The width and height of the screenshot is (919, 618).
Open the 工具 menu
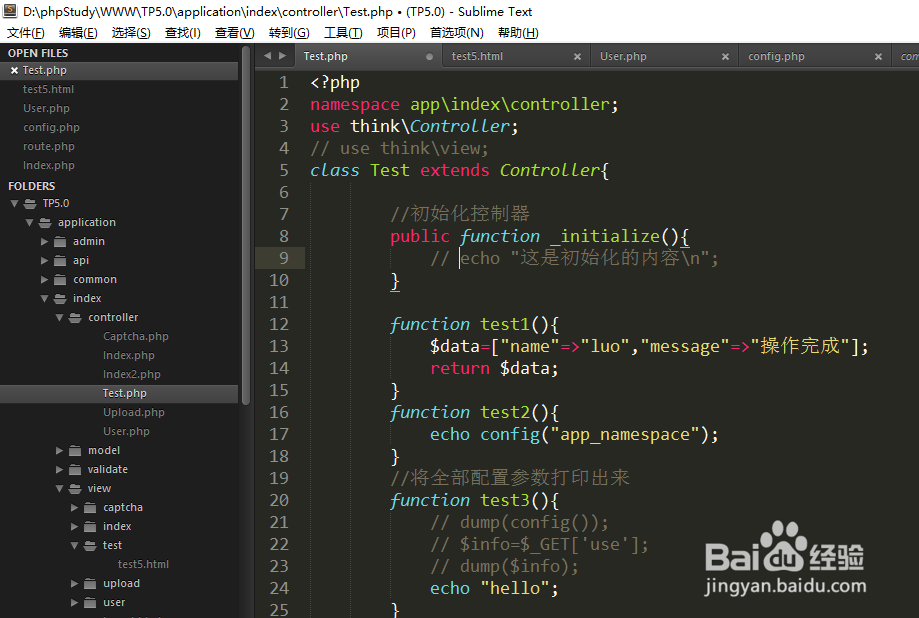click(343, 32)
